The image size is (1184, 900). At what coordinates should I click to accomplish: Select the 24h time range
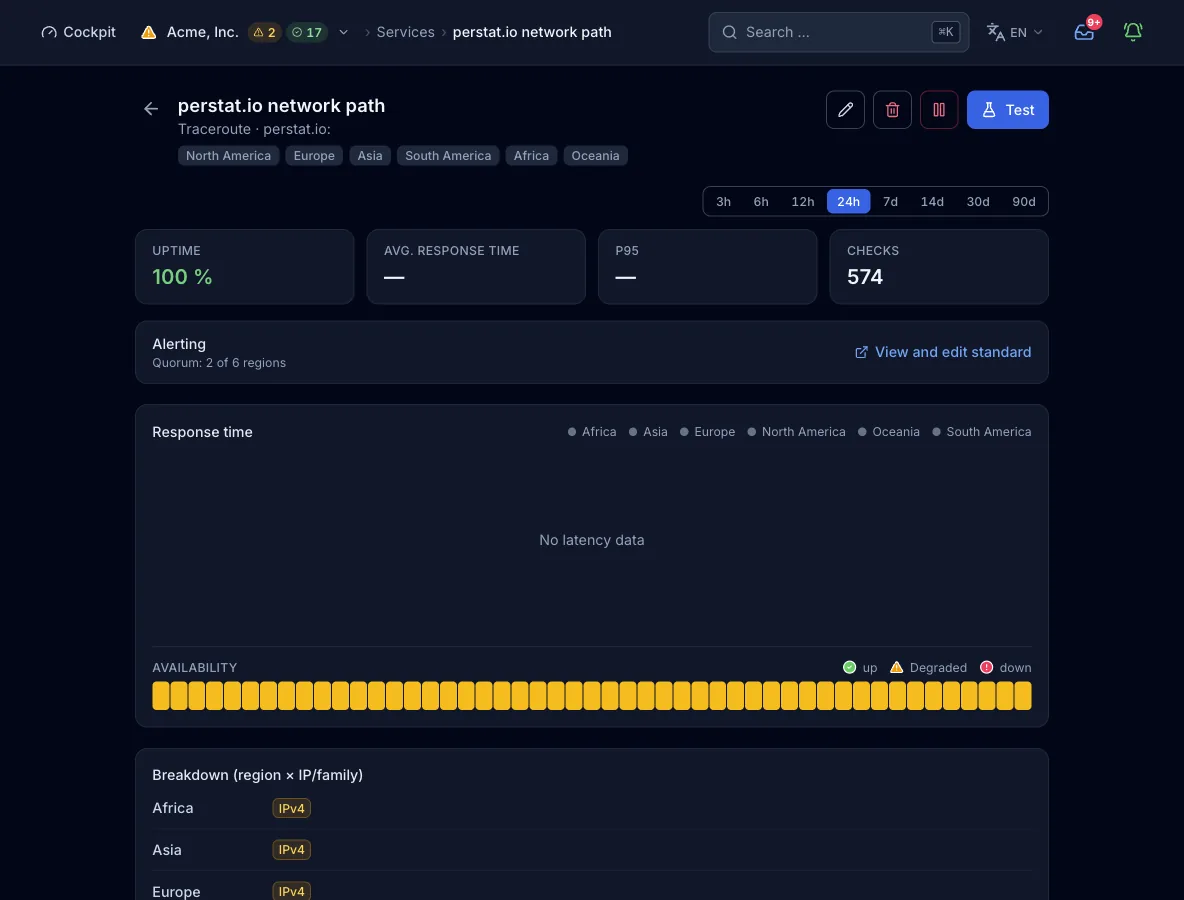click(x=848, y=202)
